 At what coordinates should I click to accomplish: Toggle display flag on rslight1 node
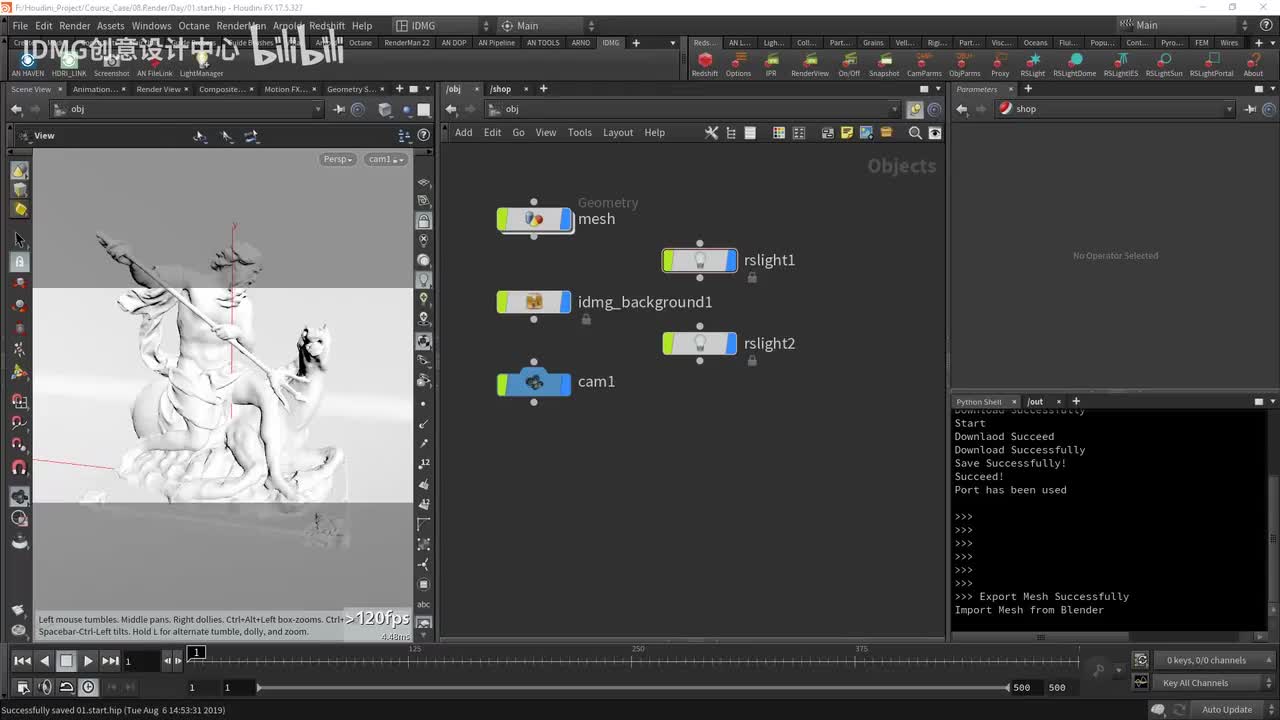tap(730, 261)
